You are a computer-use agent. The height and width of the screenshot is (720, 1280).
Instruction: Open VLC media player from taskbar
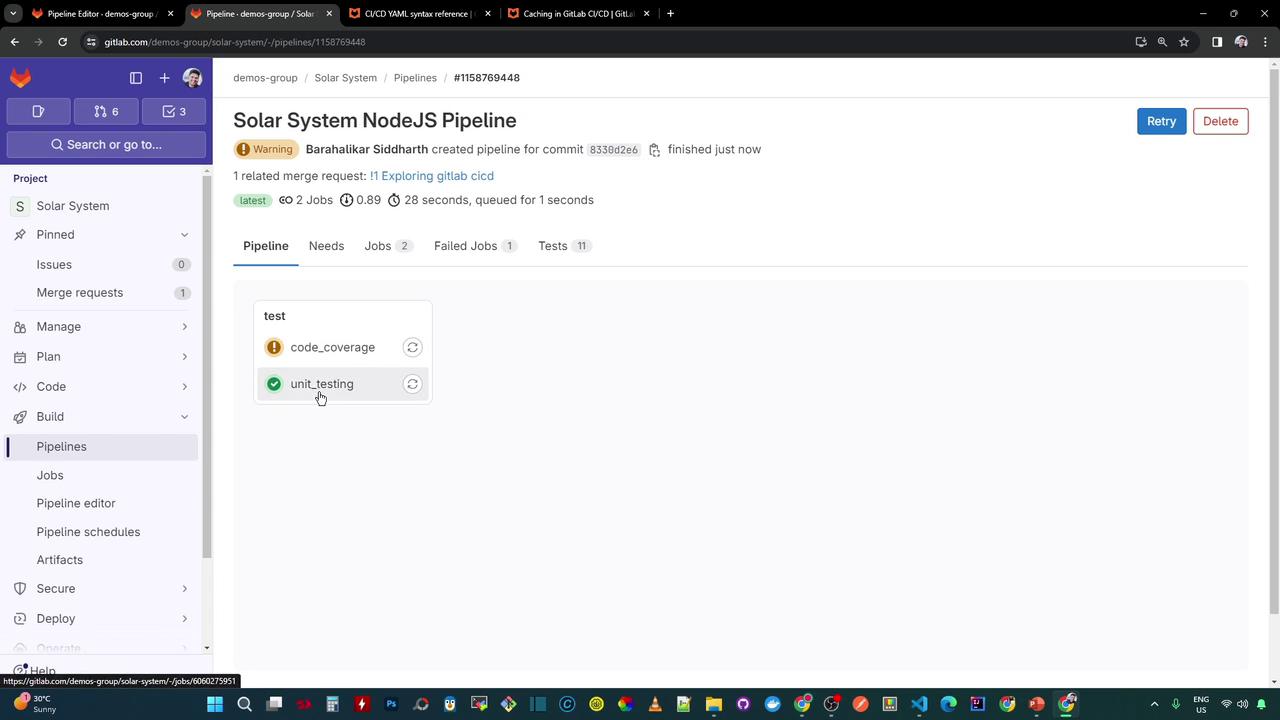(x=655, y=704)
